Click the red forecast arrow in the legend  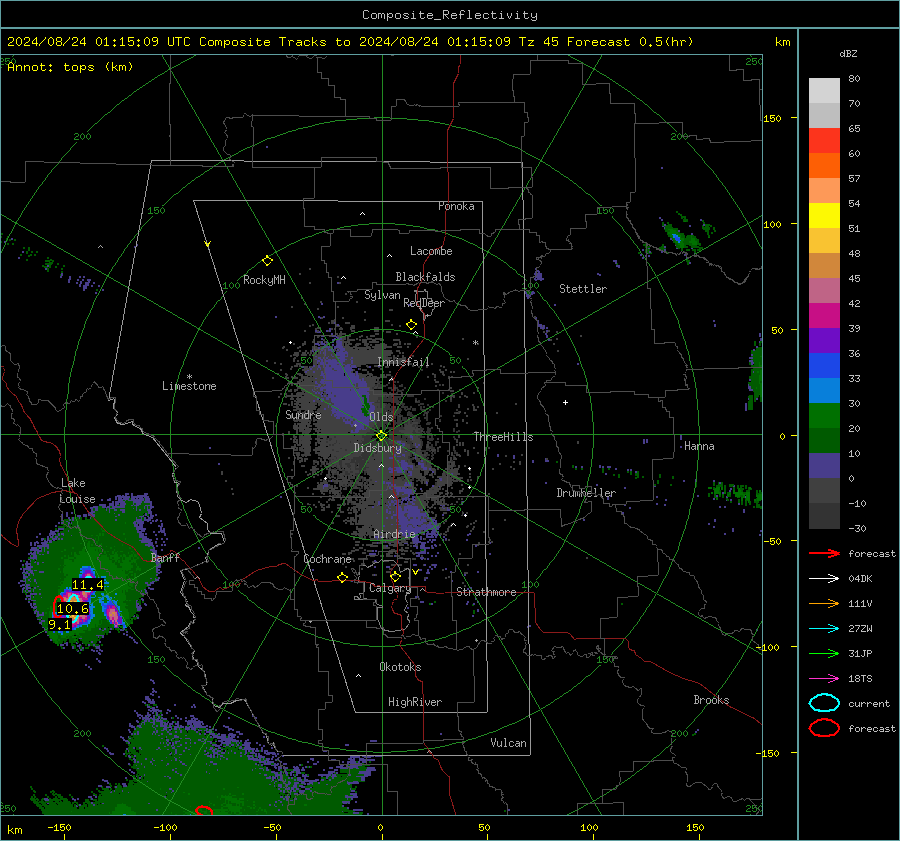tap(824, 553)
